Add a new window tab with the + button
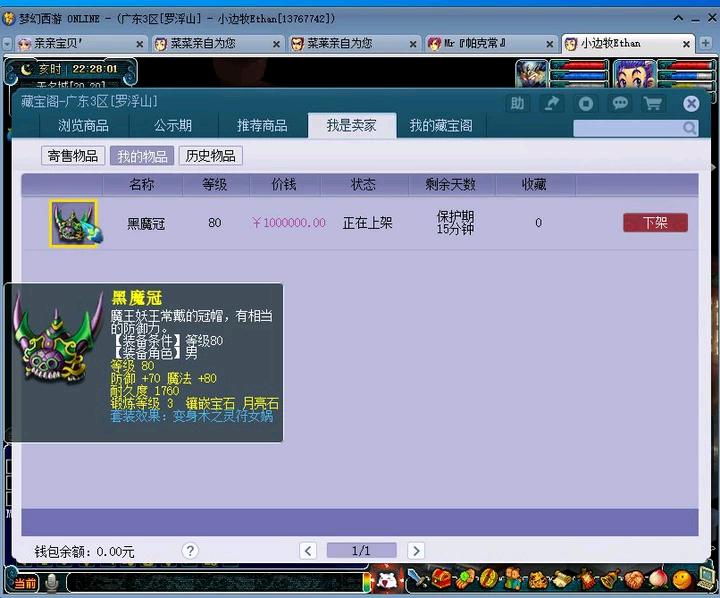 pyautogui.click(x=705, y=43)
